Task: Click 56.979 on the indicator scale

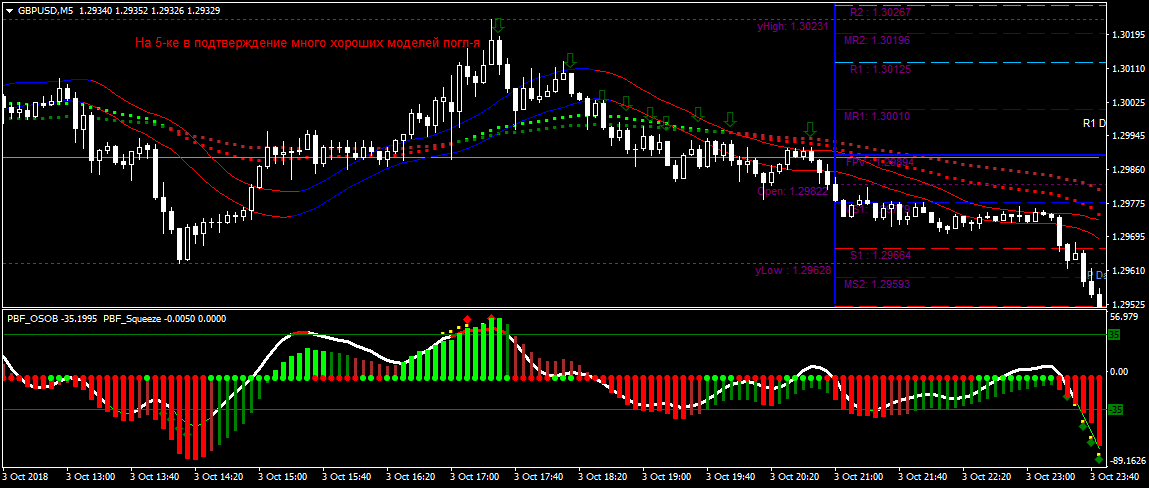Action: point(1126,317)
